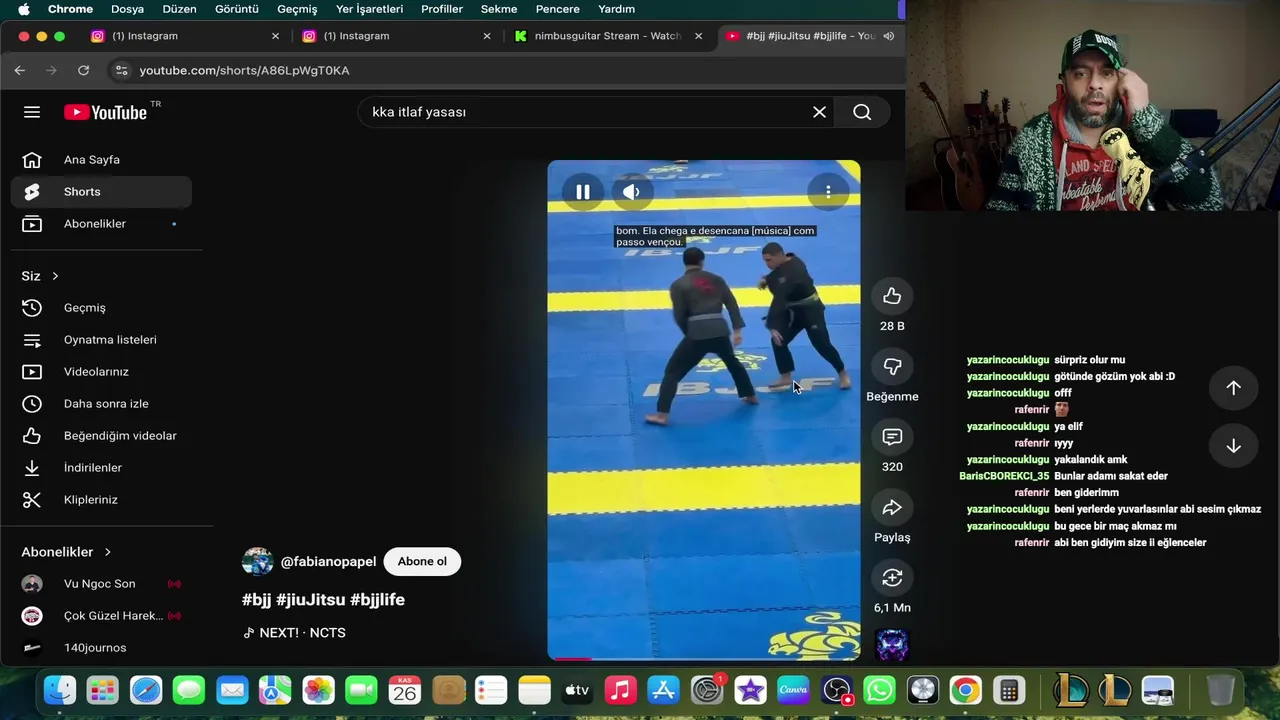This screenshot has width=1280, height=720.
Task: Click the sound thumbnail under remix button
Action: point(892,645)
